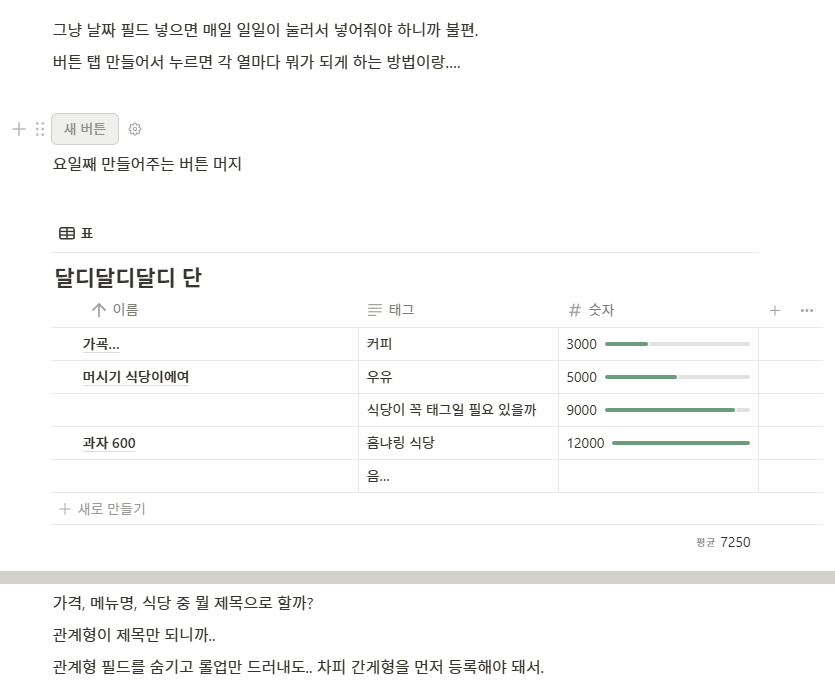
Task: Open the three-dot table options menu
Action: coord(807,311)
